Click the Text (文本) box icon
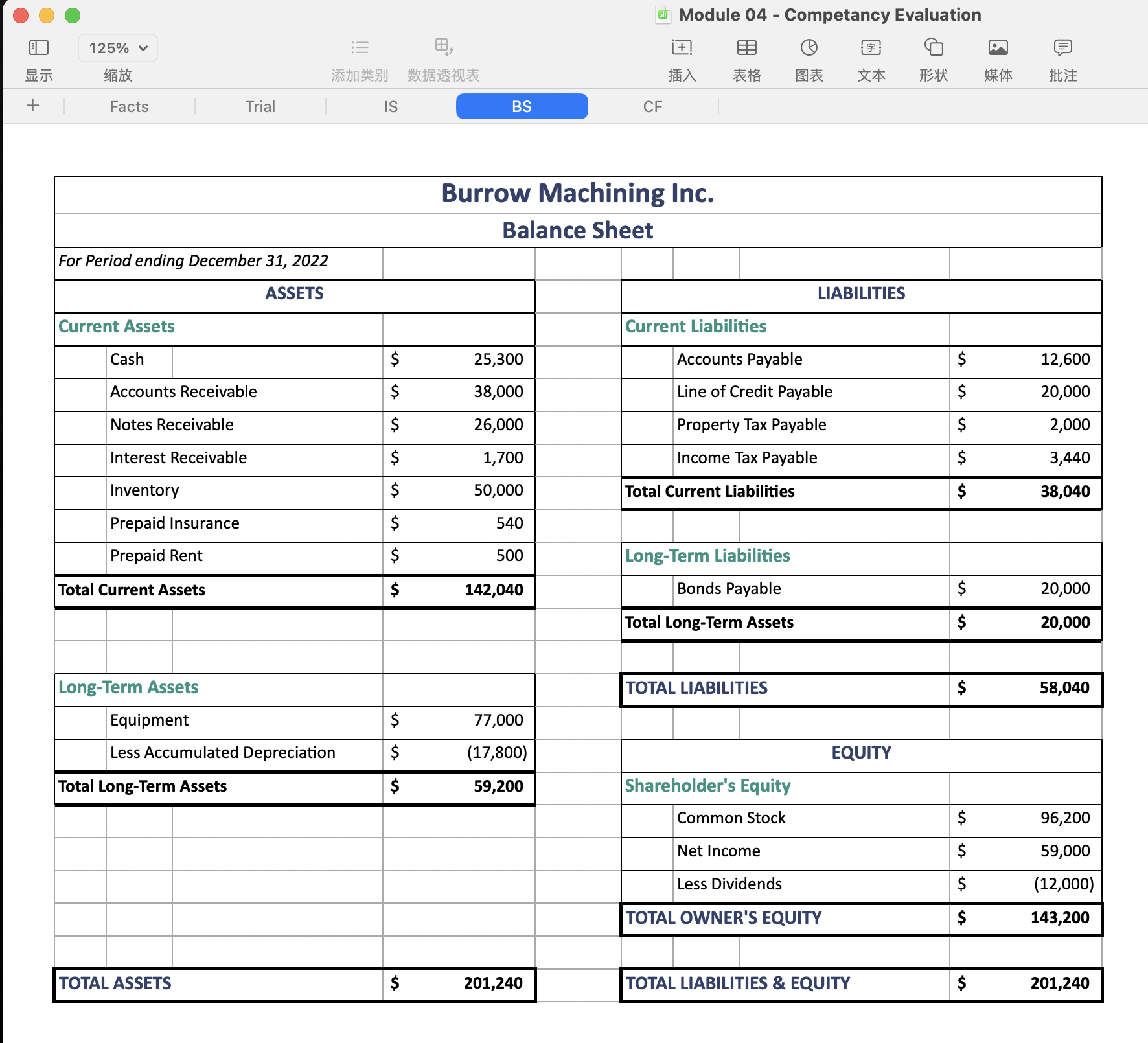Viewport: 1148px width, 1043px height. point(871,48)
